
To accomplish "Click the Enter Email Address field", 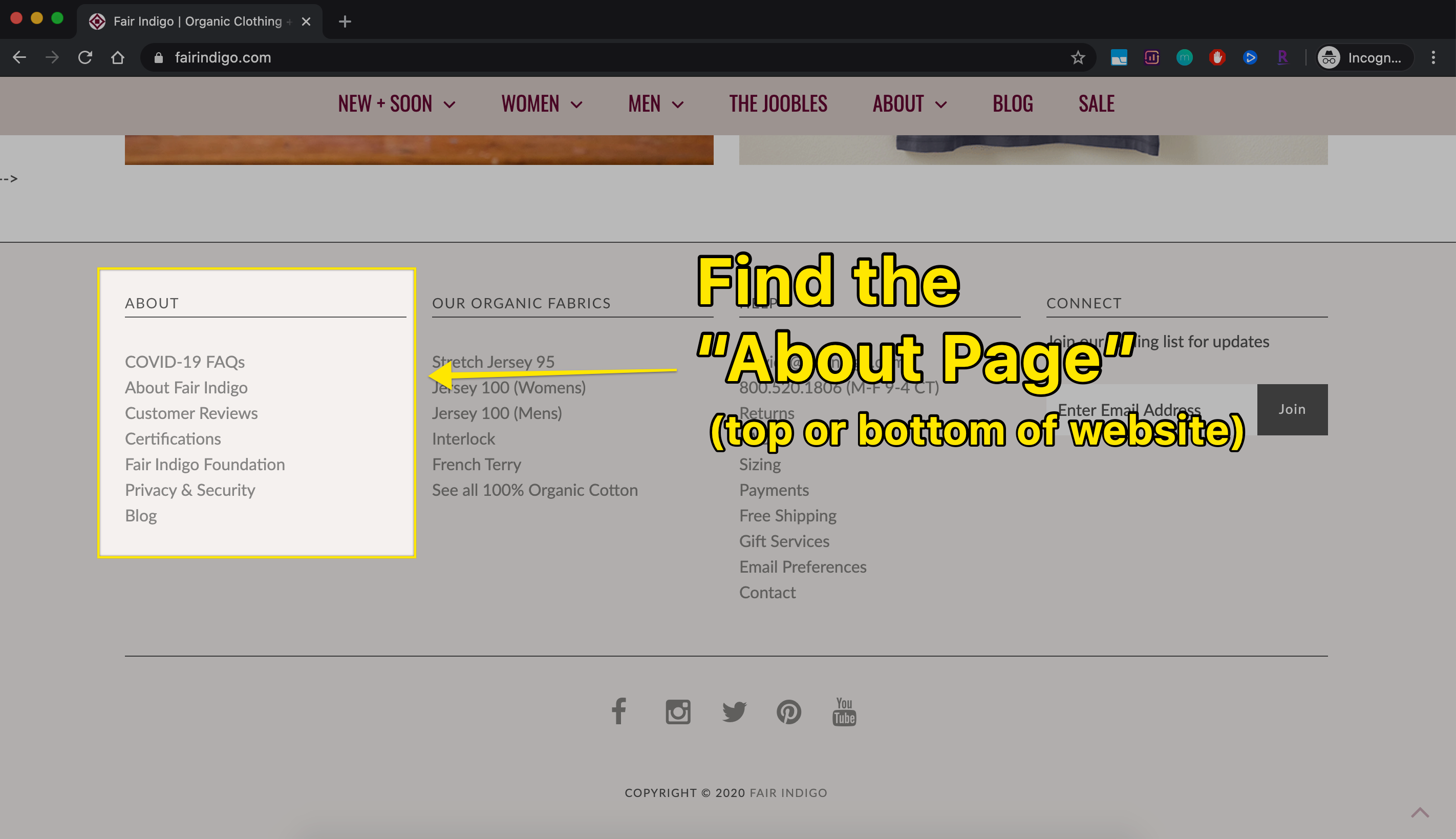I will (x=1151, y=409).
